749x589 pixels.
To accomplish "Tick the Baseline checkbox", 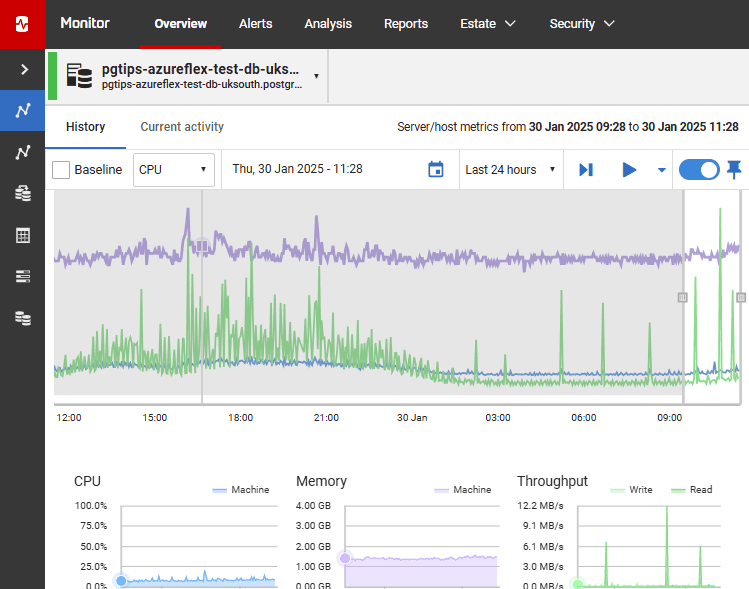I will pos(61,170).
